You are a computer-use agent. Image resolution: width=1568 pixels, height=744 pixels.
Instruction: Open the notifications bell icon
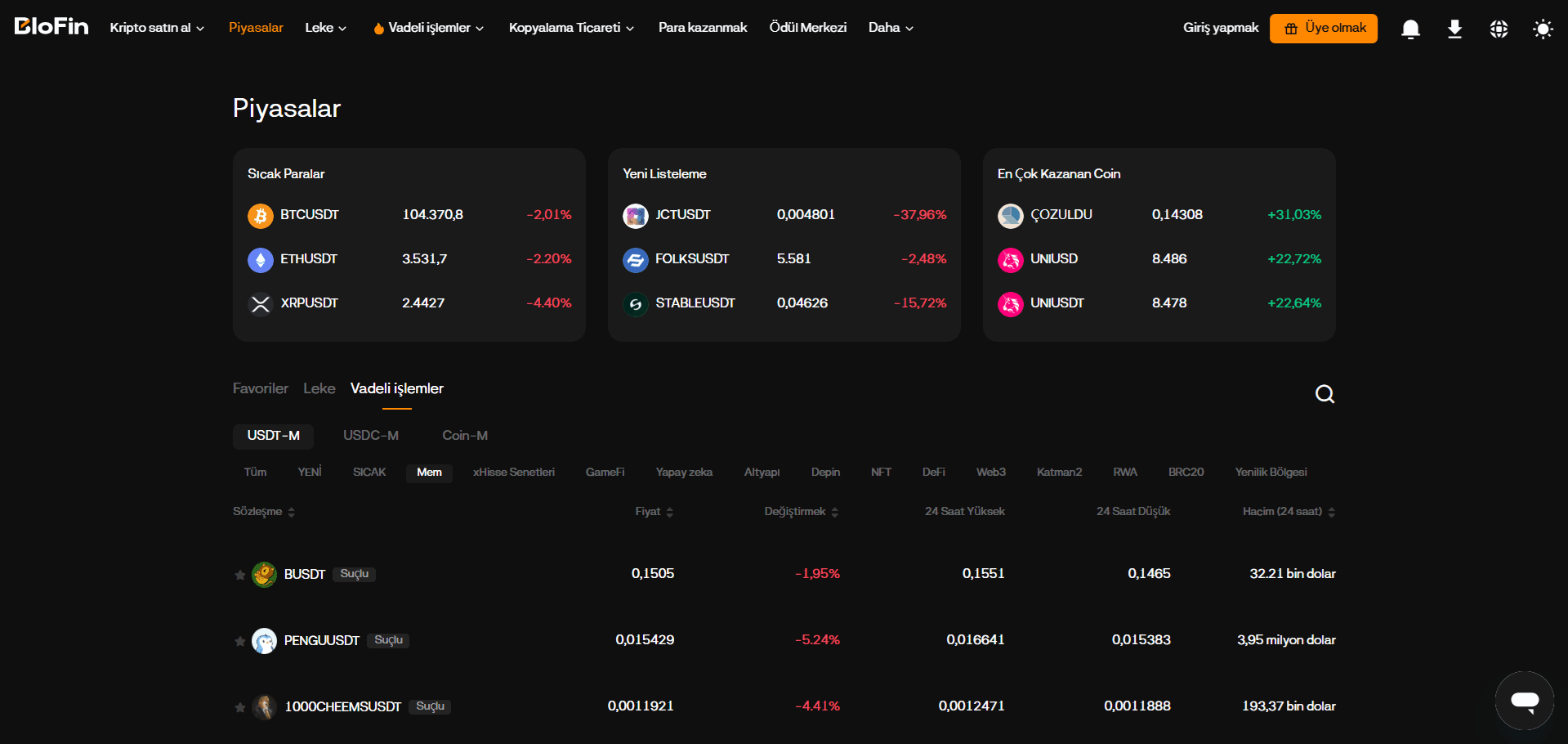tap(1410, 29)
